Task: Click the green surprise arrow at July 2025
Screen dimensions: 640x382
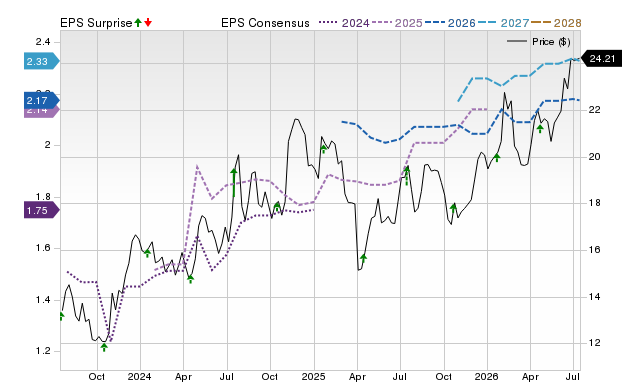Action: pos(407,175)
